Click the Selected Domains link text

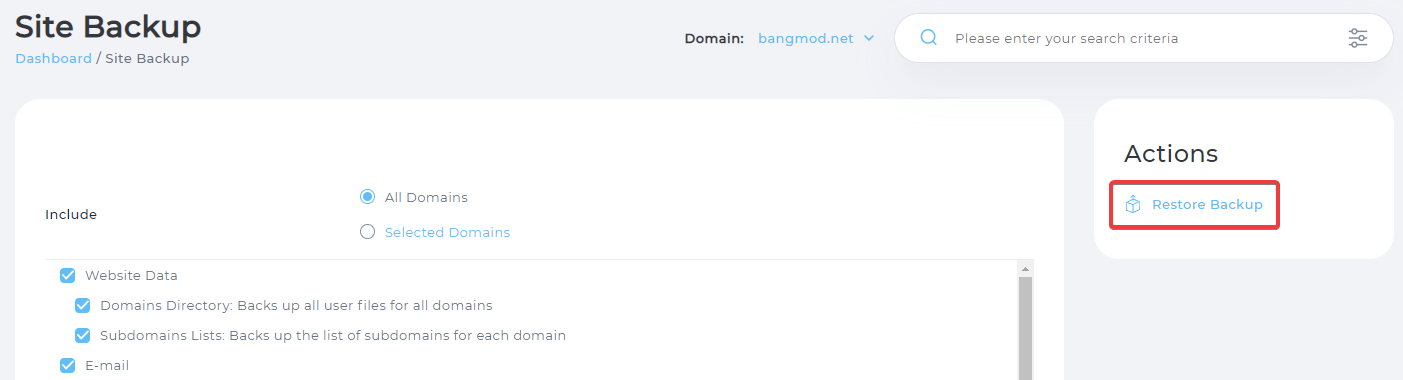pyautogui.click(x=447, y=232)
